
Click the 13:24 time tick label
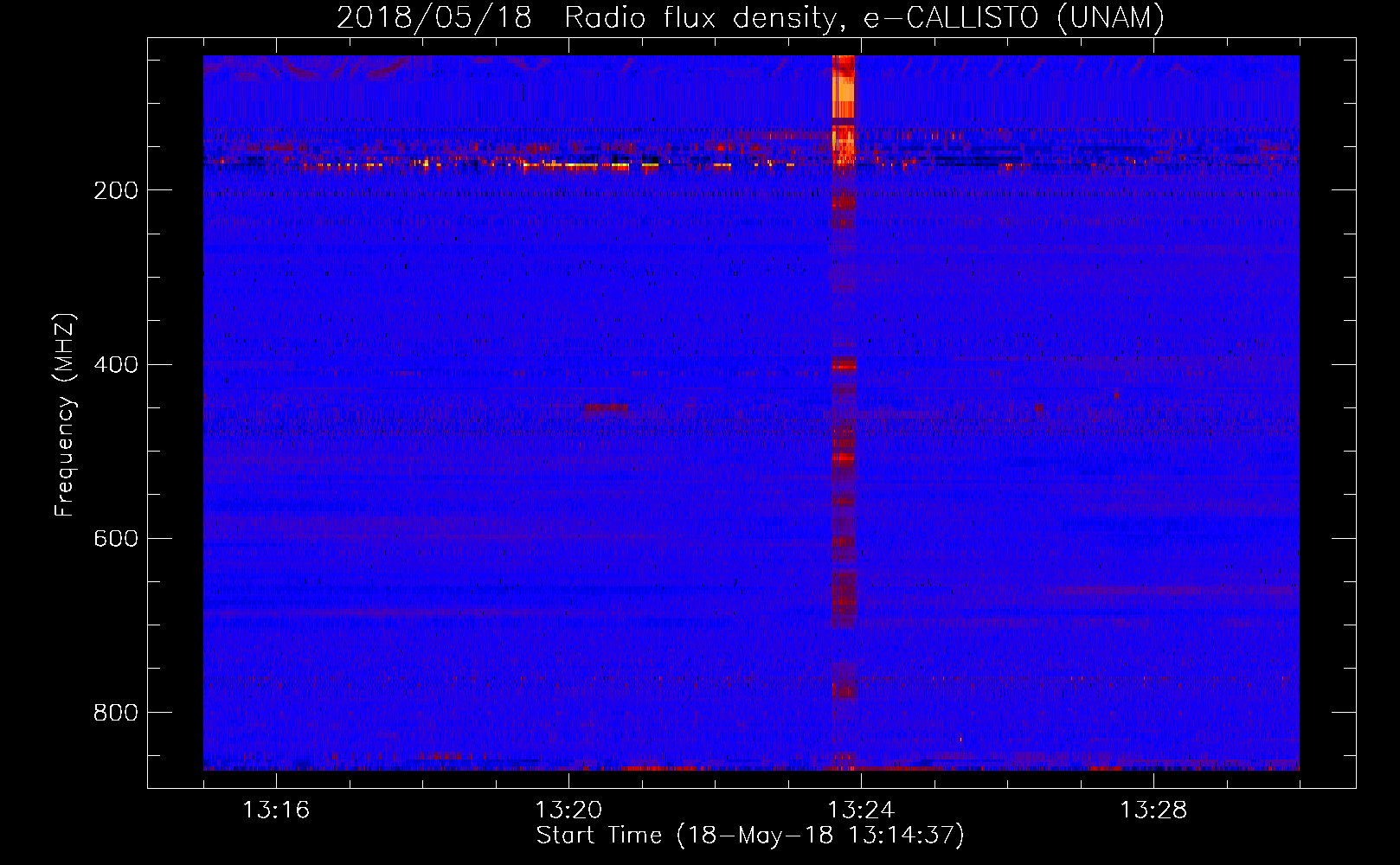pos(861,811)
